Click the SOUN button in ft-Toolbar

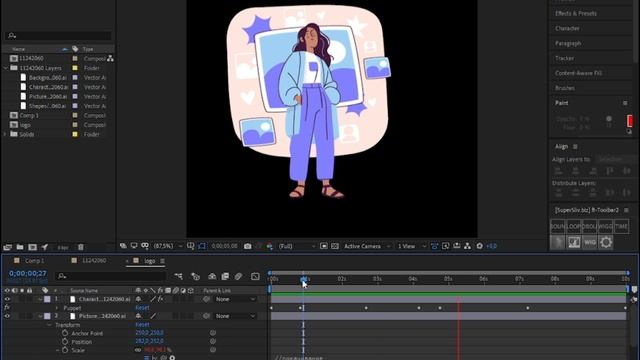tap(558, 227)
